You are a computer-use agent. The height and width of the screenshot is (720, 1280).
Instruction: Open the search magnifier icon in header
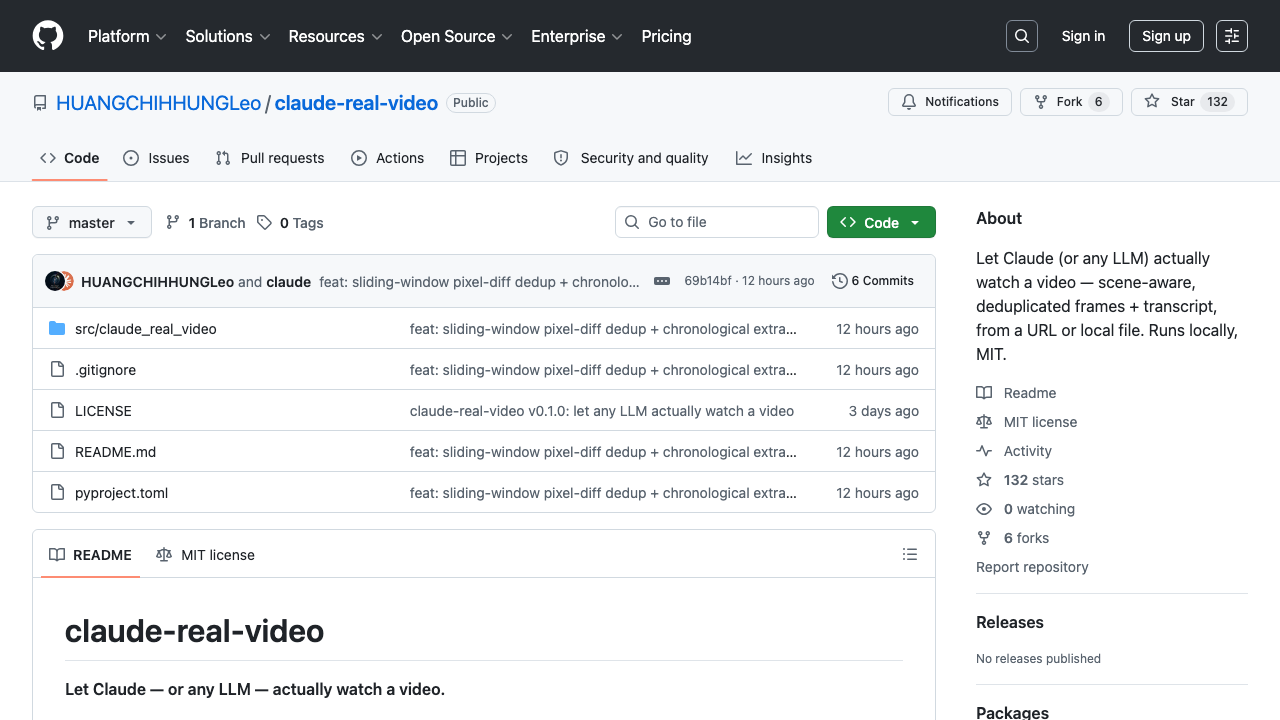point(1022,36)
